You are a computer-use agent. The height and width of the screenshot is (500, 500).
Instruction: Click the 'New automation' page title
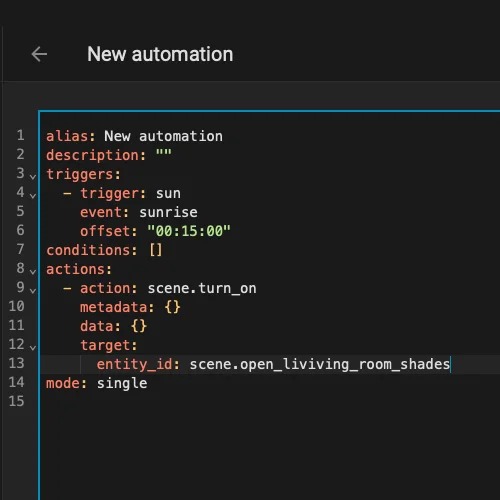(160, 54)
